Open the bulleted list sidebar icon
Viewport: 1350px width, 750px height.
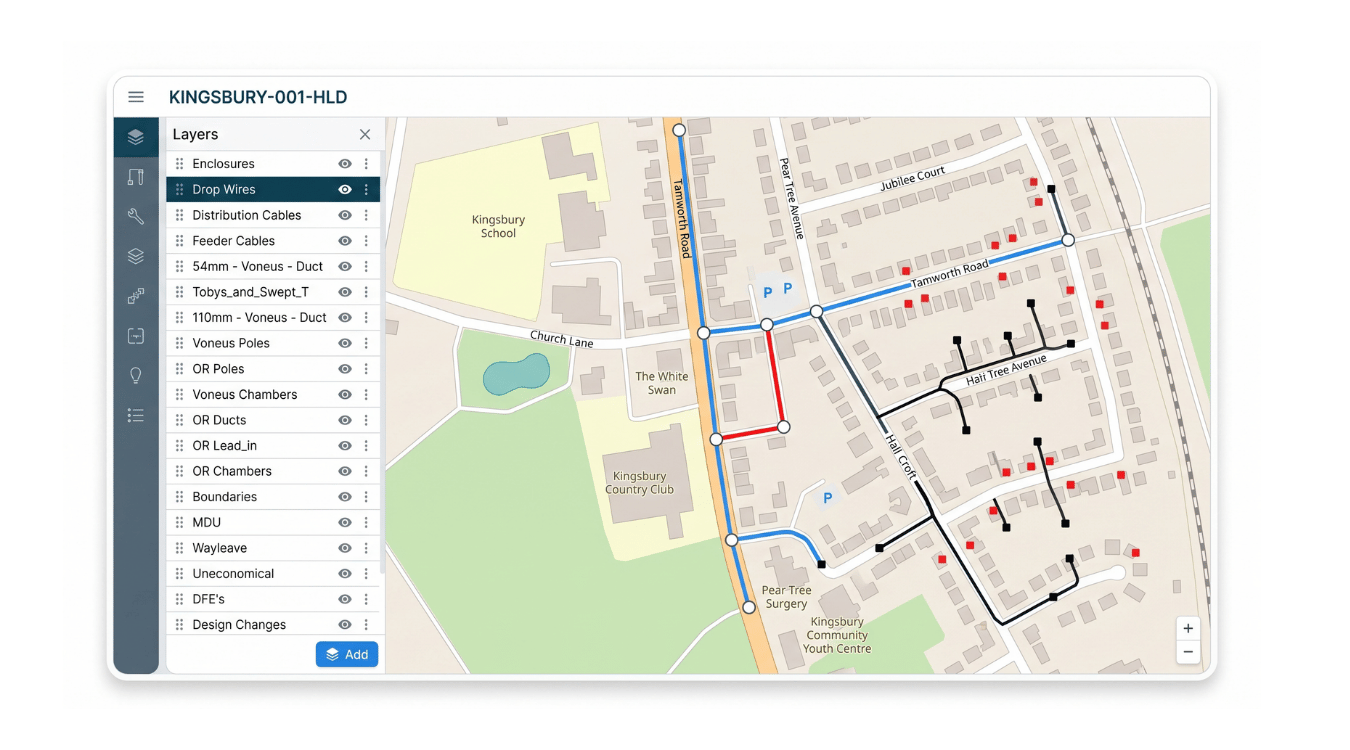(x=136, y=415)
